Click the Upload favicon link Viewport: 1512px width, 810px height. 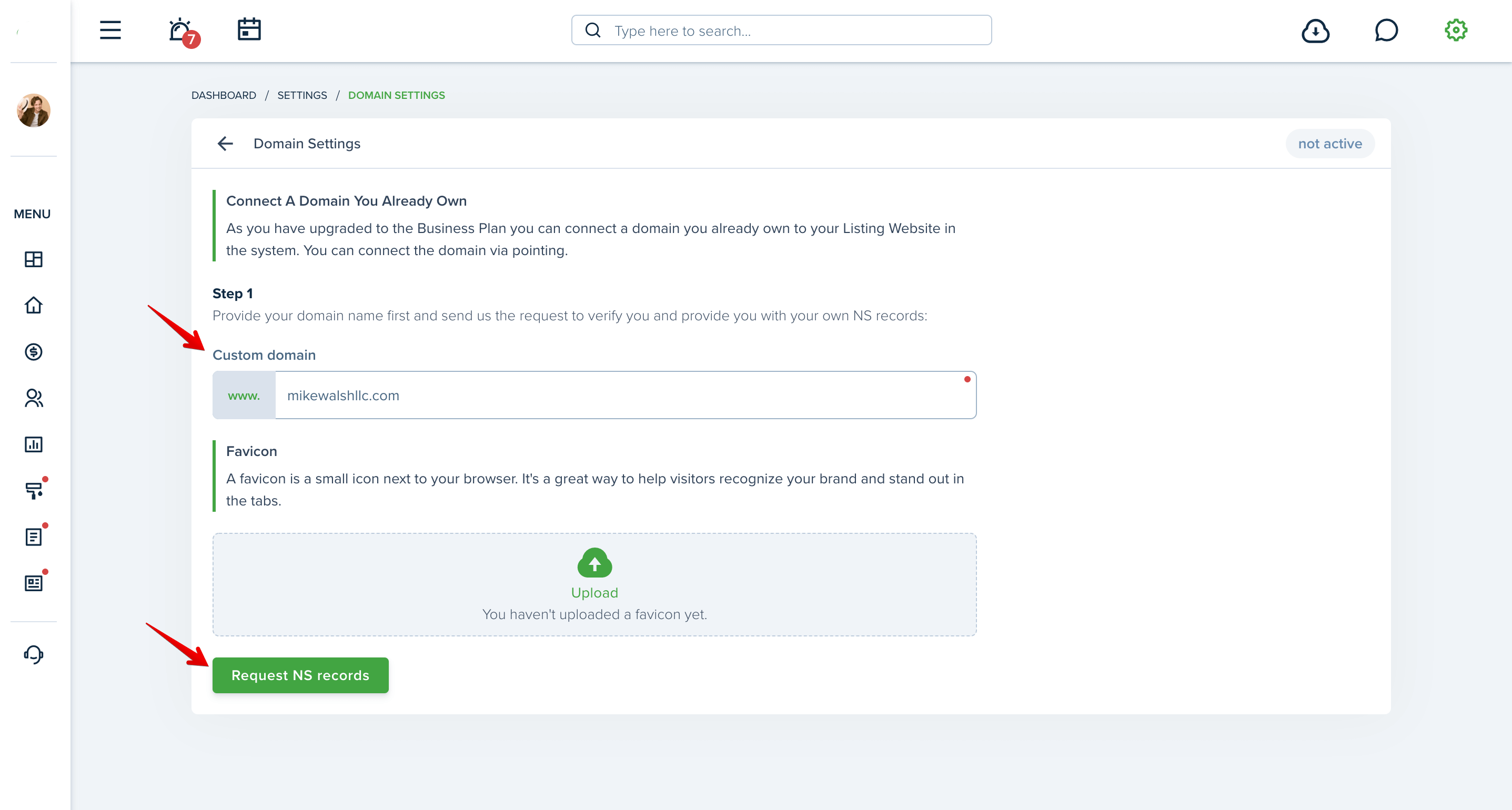[594, 593]
